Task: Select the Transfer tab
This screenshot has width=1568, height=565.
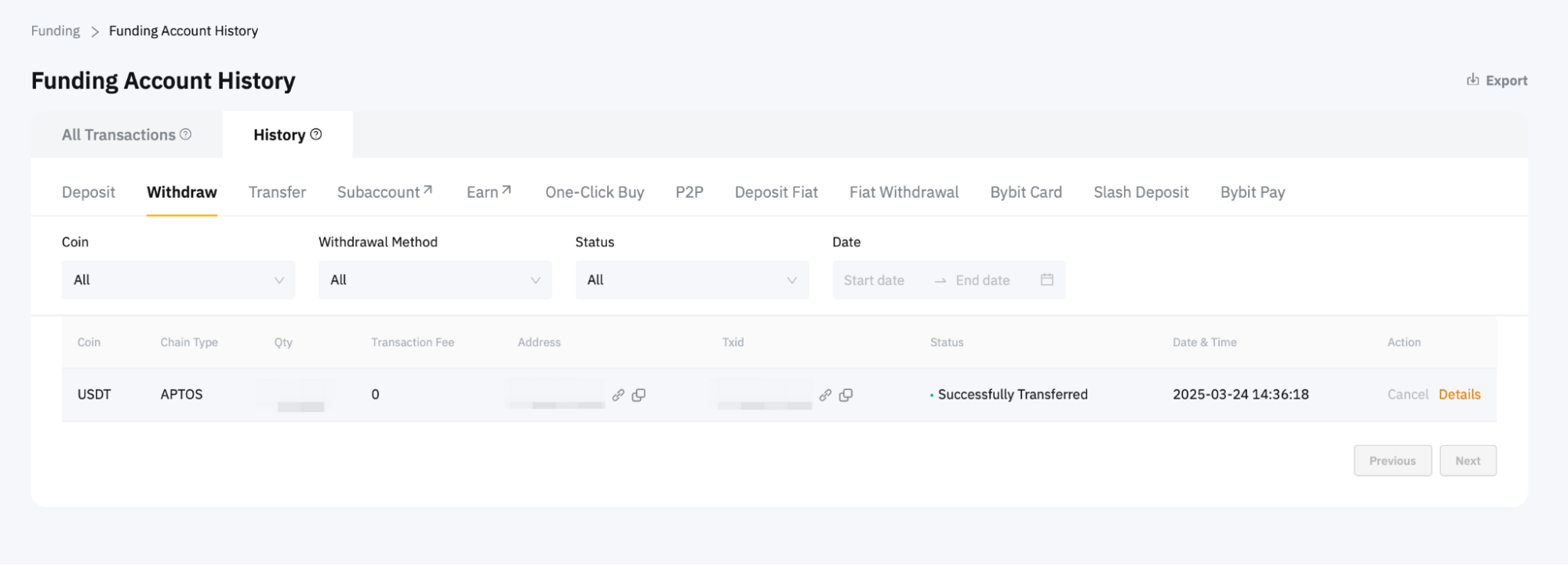Action: click(x=277, y=192)
